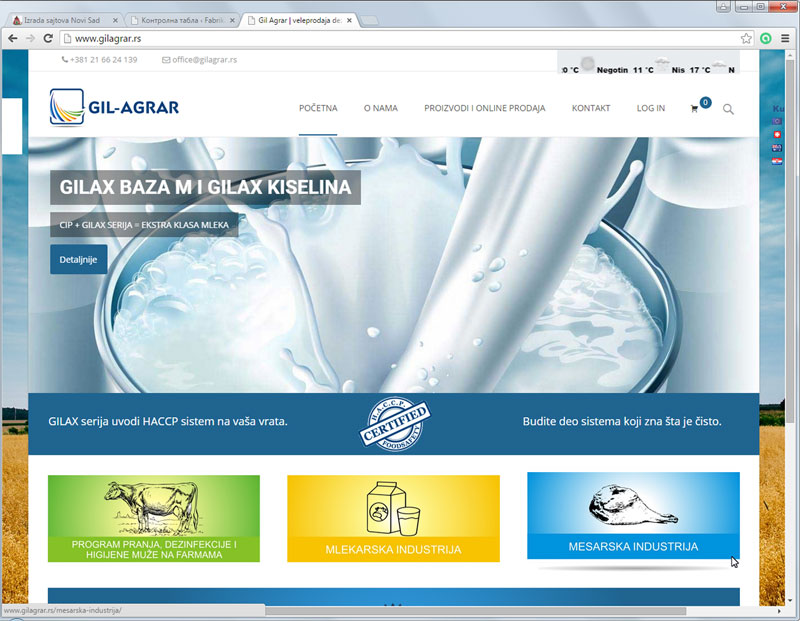This screenshot has height=621, width=800.
Task: Select the Swiss flag currency icon
Action: (777, 135)
